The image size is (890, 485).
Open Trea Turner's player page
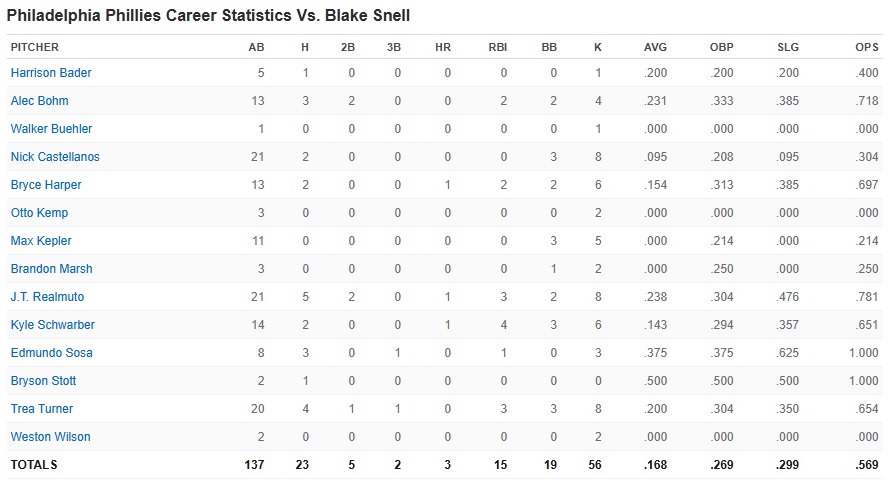[x=42, y=409]
